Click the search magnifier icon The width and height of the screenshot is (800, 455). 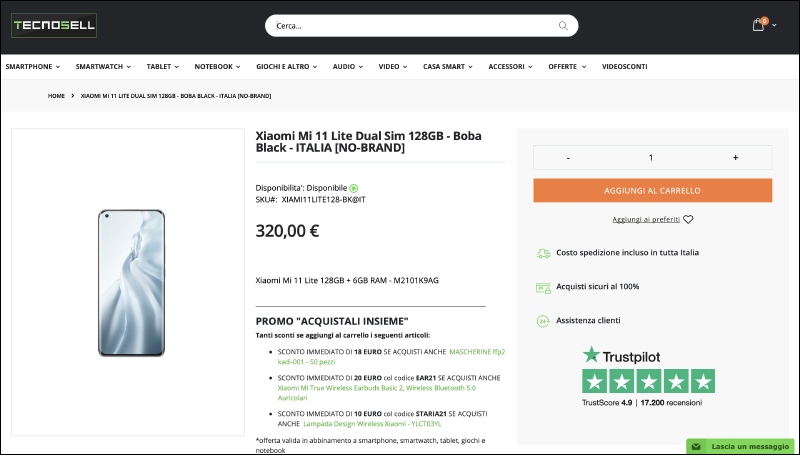pos(563,26)
